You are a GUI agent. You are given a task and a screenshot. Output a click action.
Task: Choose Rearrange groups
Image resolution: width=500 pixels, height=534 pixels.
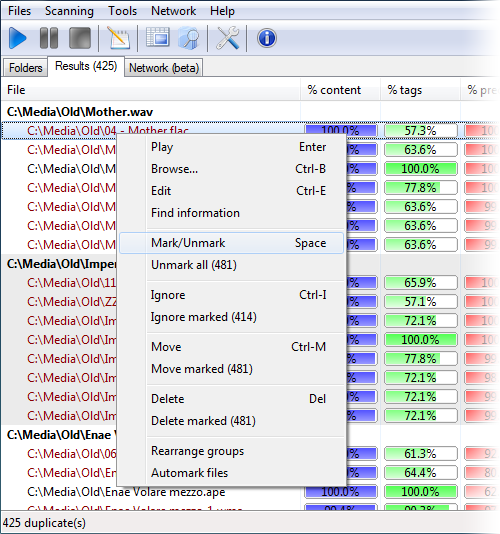point(232,451)
